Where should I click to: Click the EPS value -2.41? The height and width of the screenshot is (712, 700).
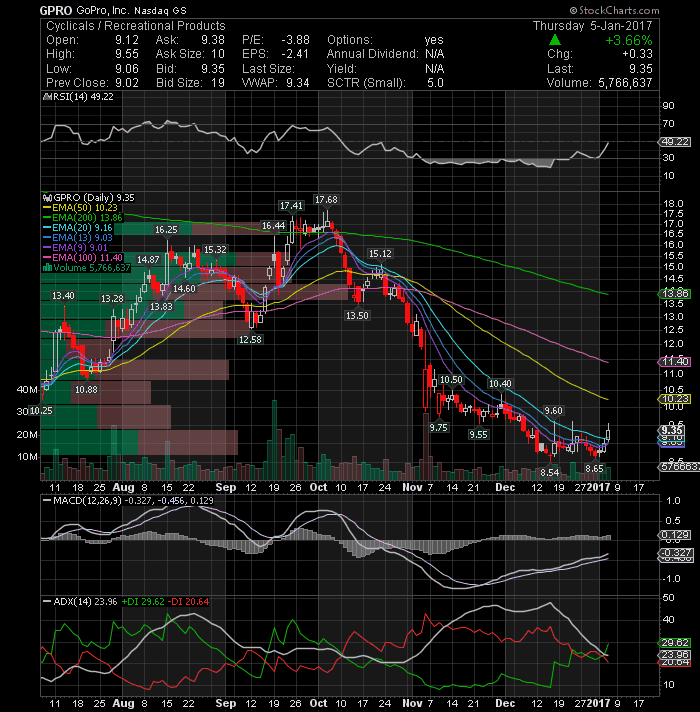point(295,54)
